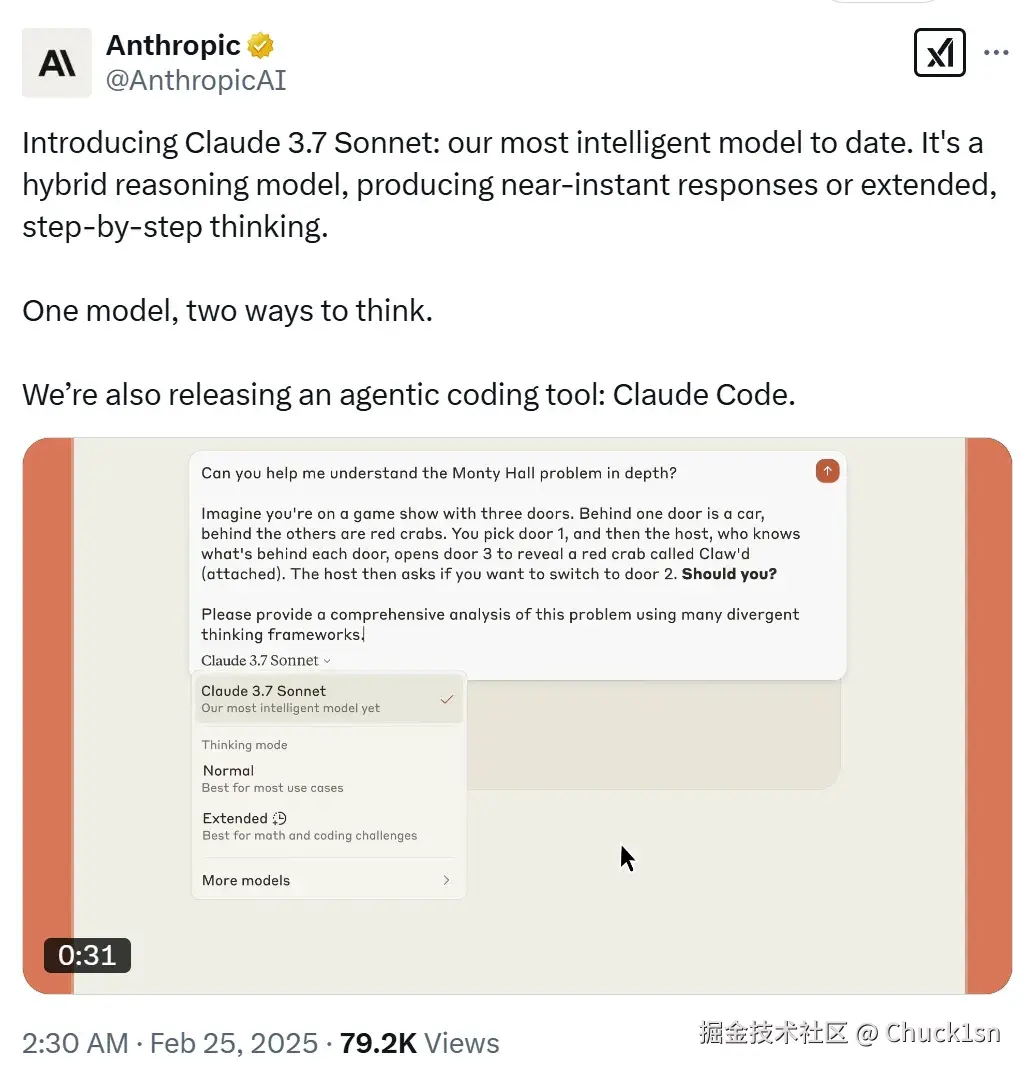
Task: Open the Claude 3.7 Sonnet model dropdown
Action: point(266,660)
